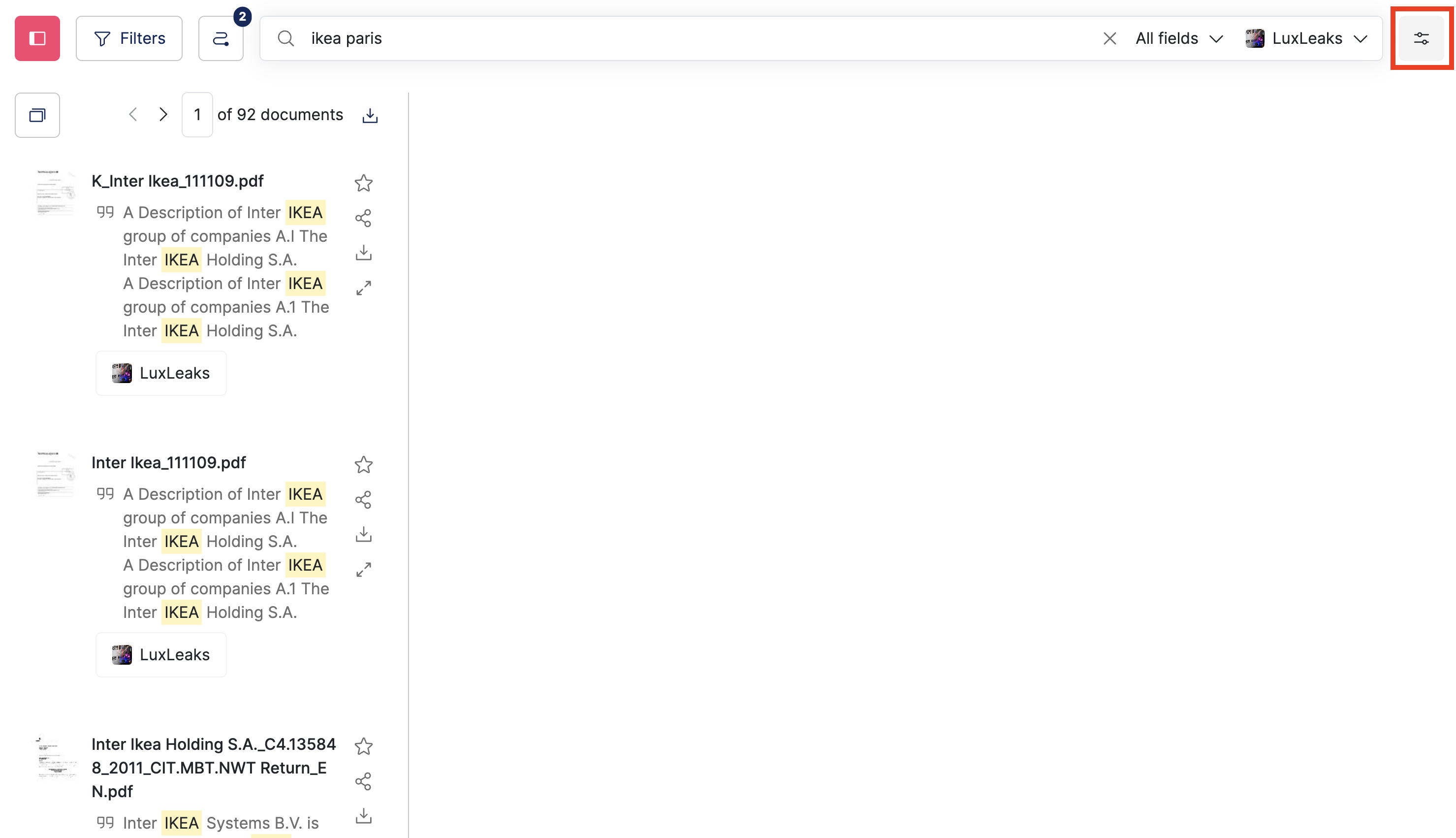Open the K_Inter Ikea_111109.pdf document title

[177, 181]
